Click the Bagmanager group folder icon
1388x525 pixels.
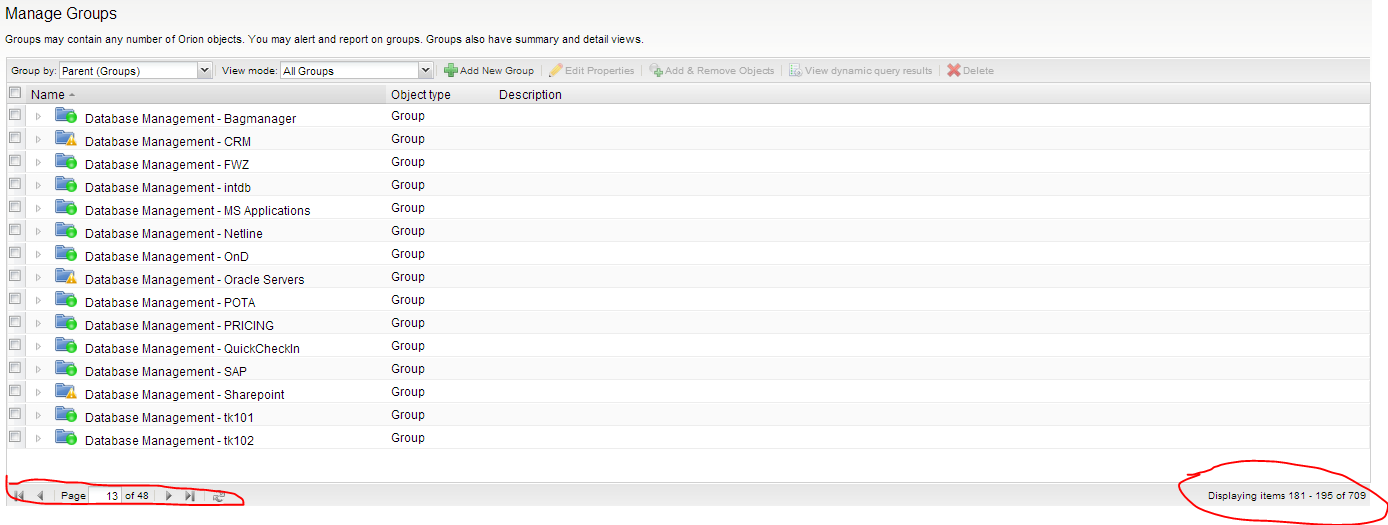coord(66,116)
